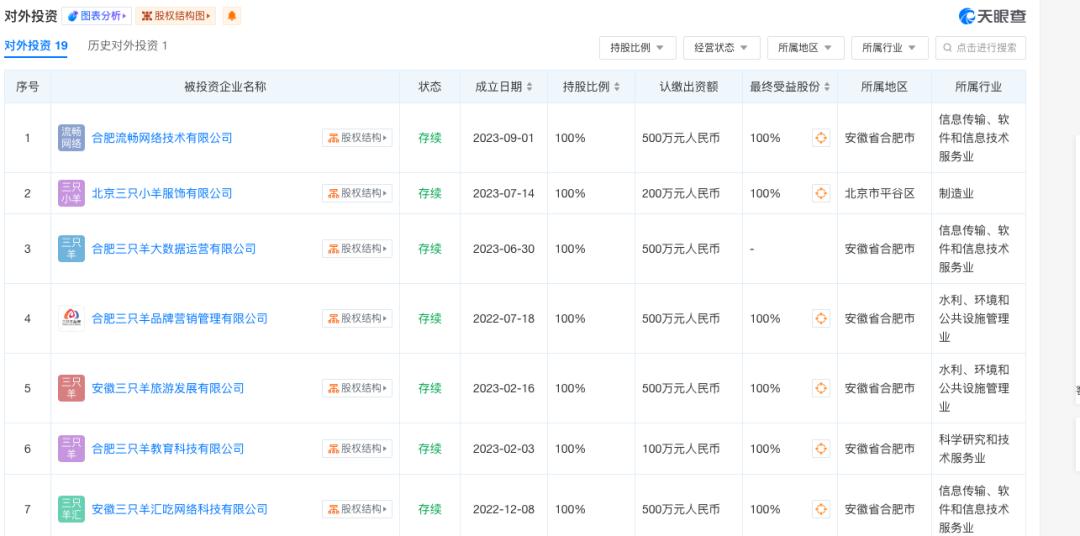
Task: Open company link 合肥流畅网络技术有限公司
Action: coord(162,138)
